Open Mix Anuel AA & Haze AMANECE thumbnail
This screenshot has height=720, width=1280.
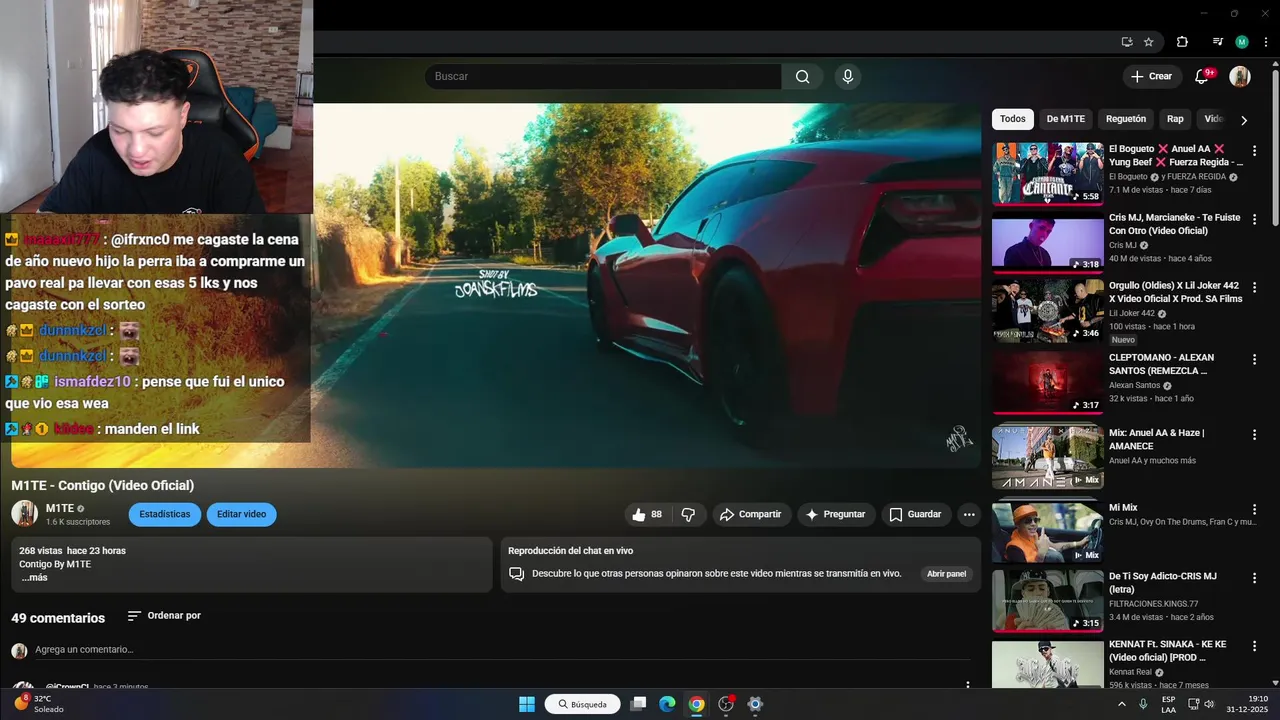coord(1048,457)
